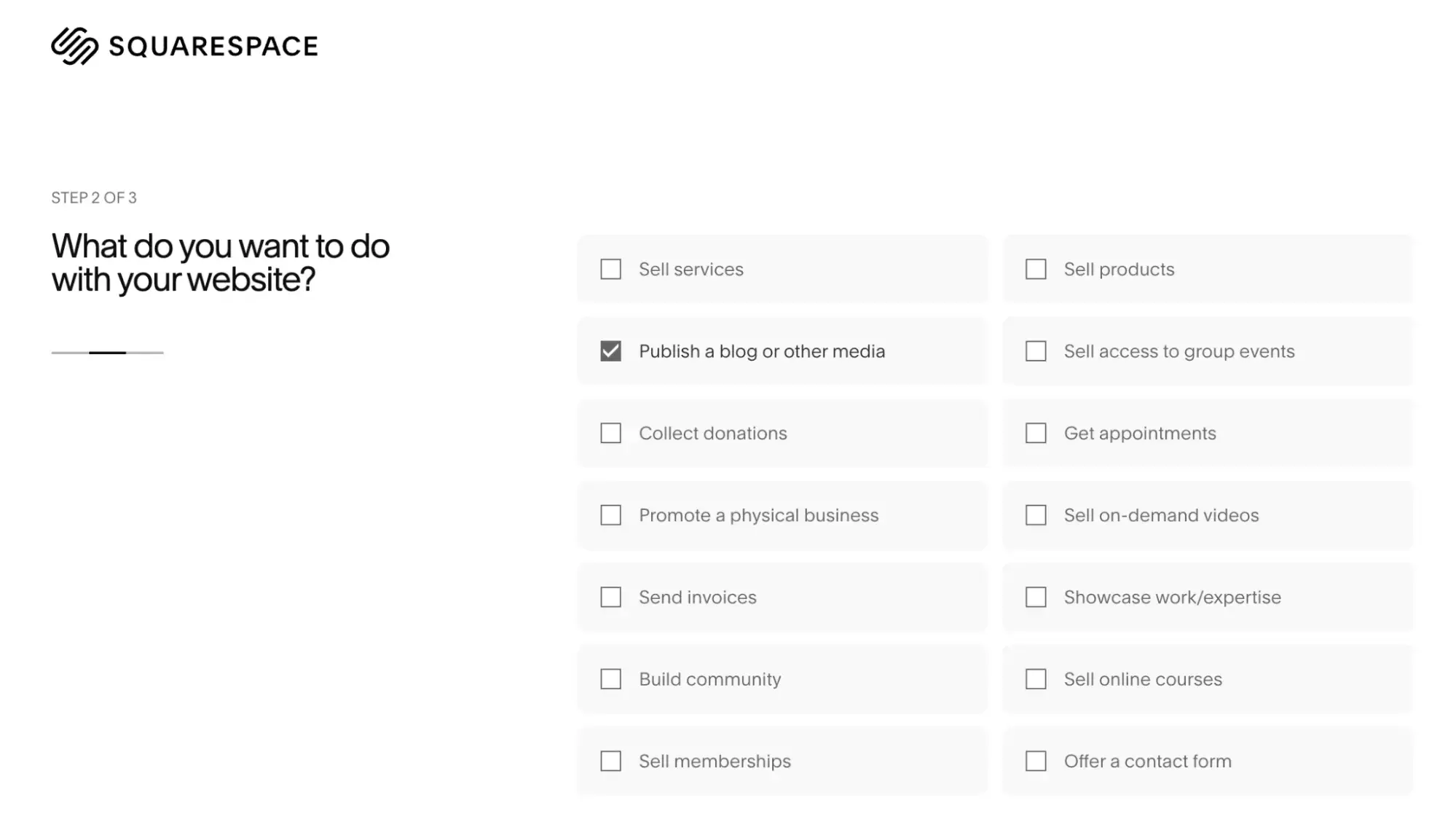Check the Send invoices option
The width and height of the screenshot is (1456, 838).
[610, 597]
